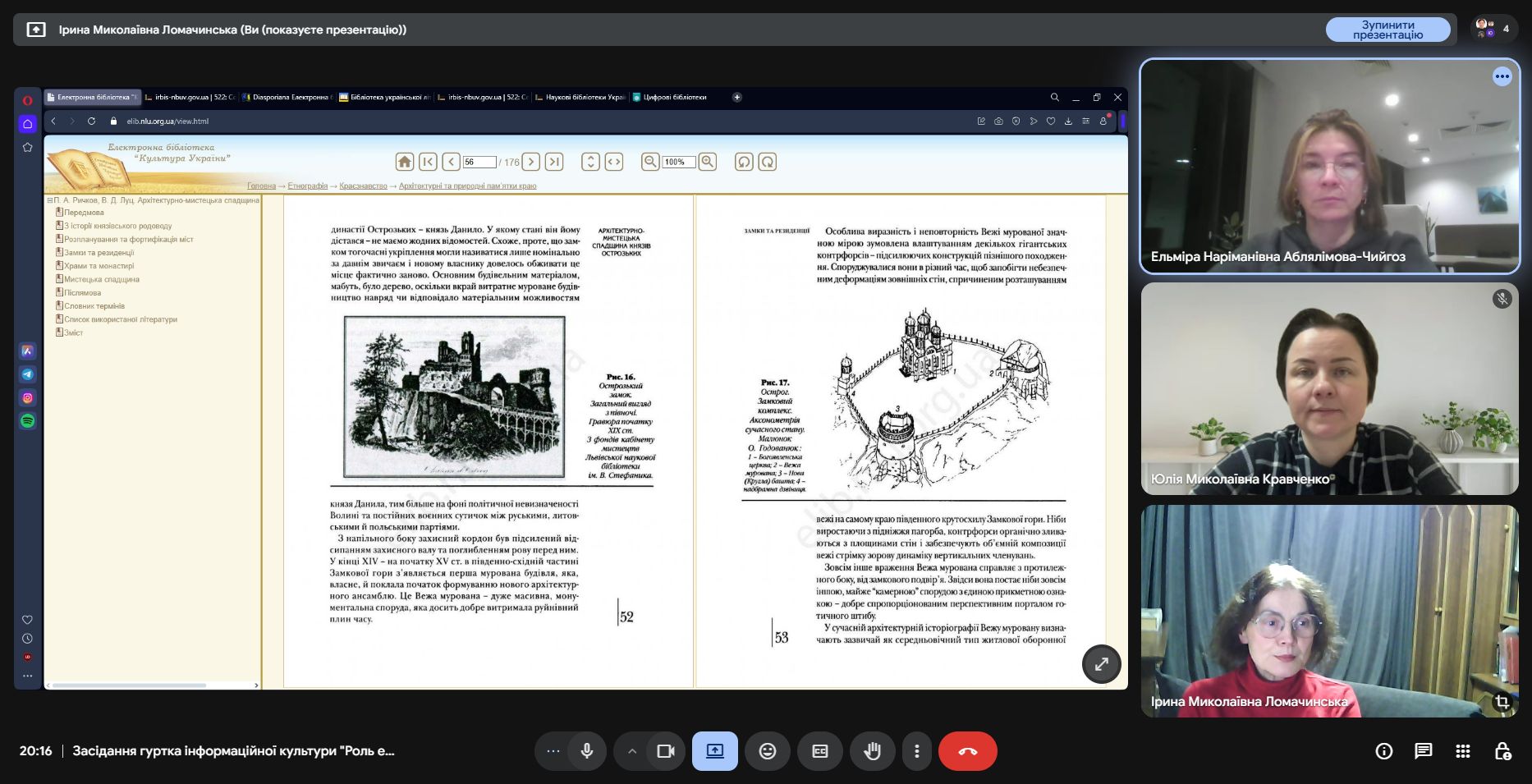Click 'Зупинити презентацію' button
1532x784 pixels.
click(1388, 30)
